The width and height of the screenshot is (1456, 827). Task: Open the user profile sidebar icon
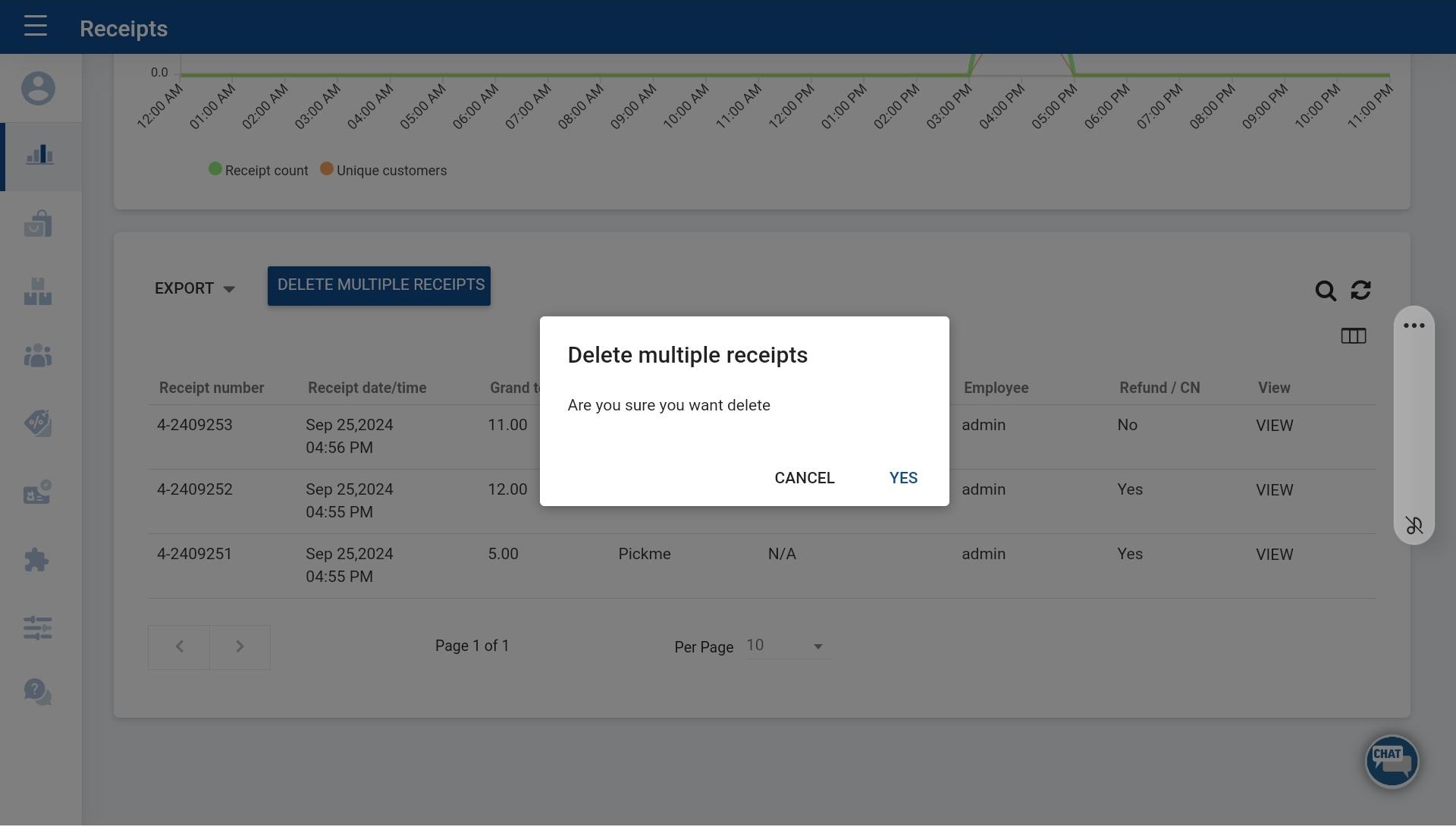click(x=38, y=89)
